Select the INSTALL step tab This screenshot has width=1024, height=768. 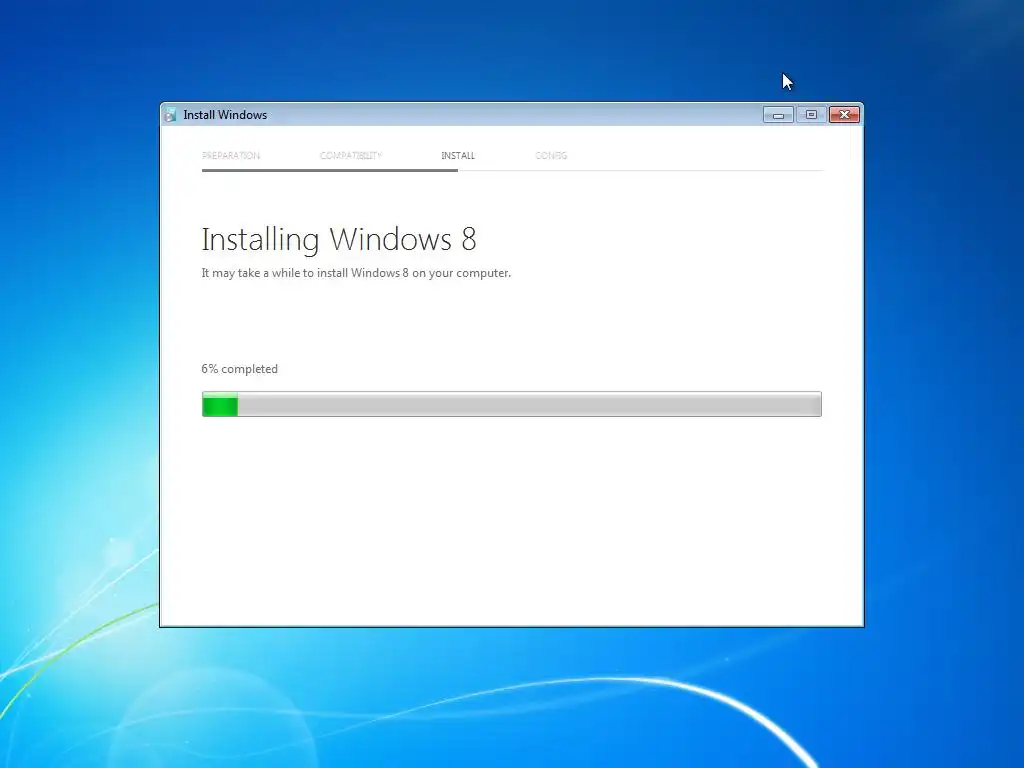coord(458,155)
